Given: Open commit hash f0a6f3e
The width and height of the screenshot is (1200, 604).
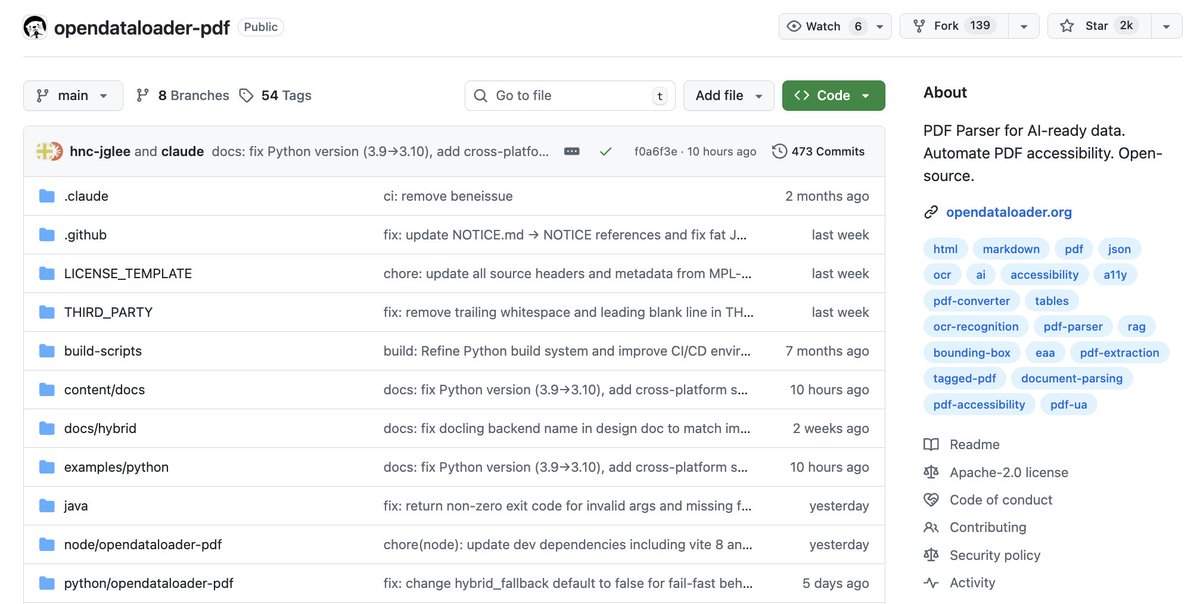Looking at the screenshot, I should click(x=656, y=152).
